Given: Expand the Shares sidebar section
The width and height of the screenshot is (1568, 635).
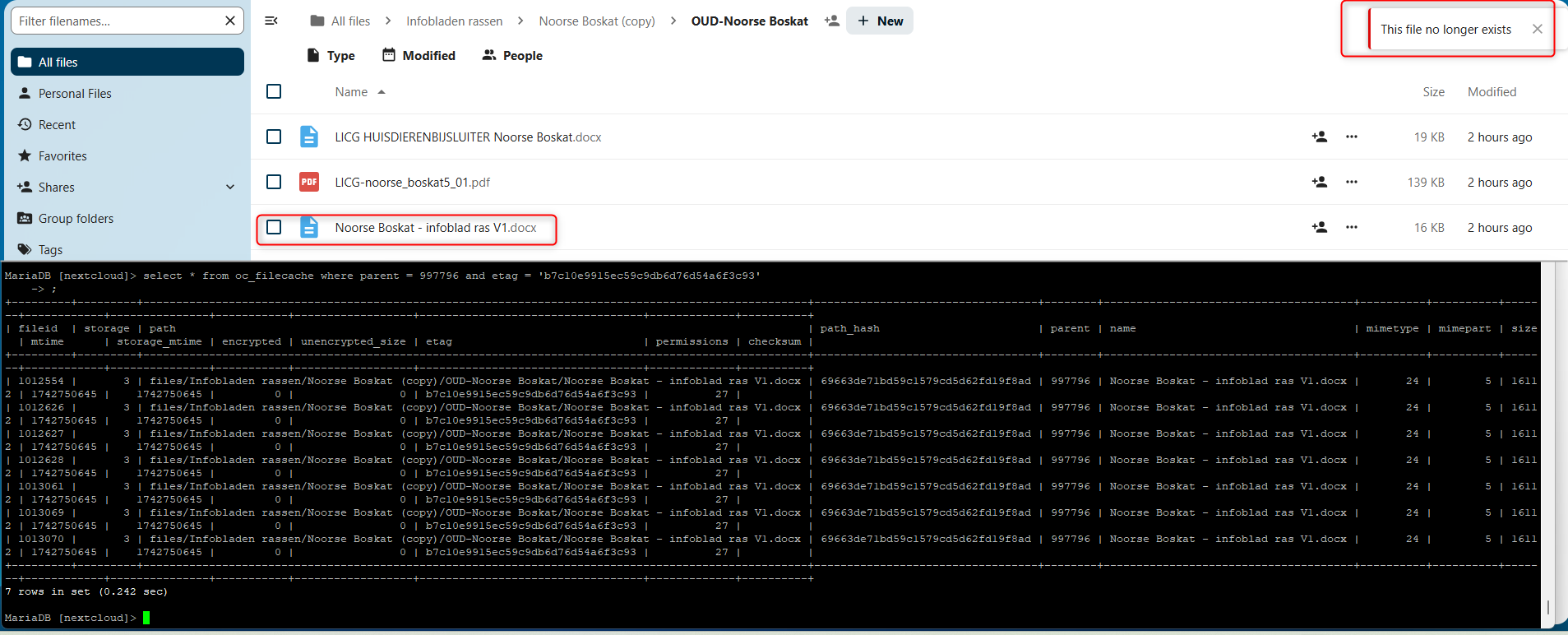Looking at the screenshot, I should click(x=230, y=187).
